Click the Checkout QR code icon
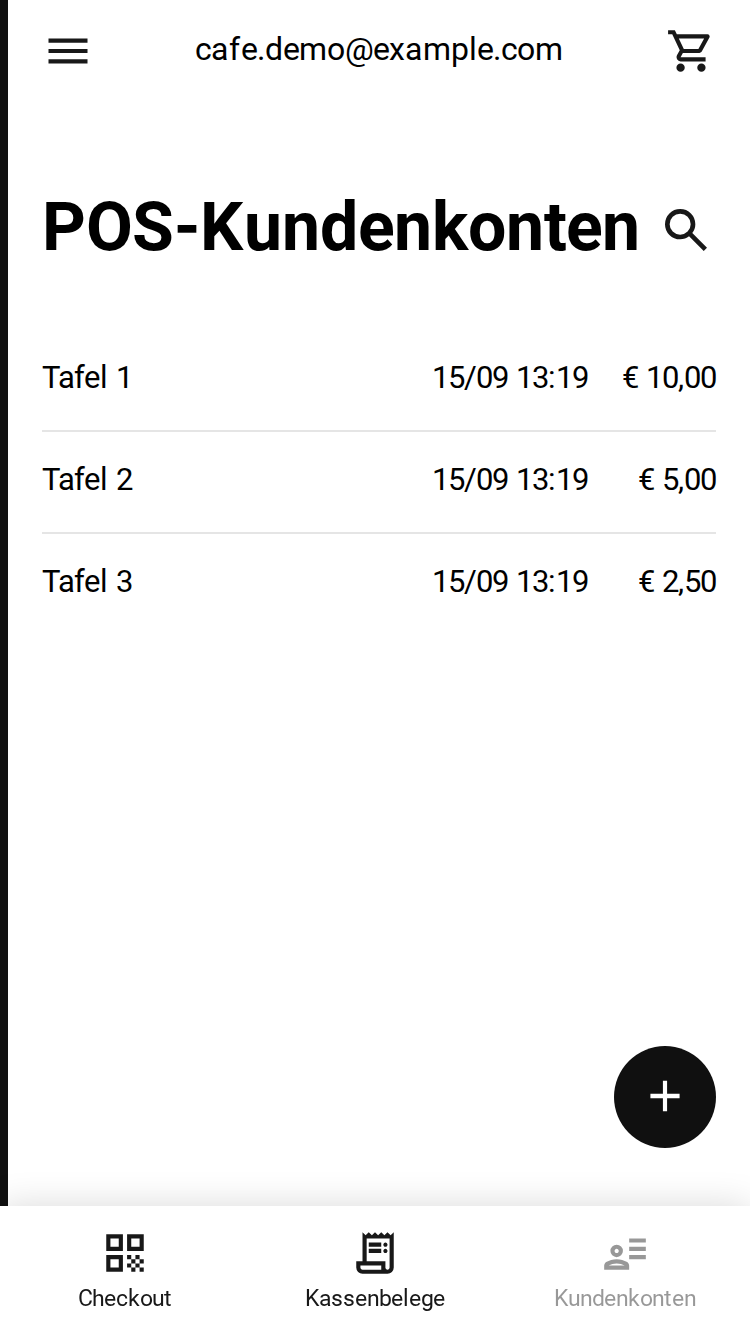The width and height of the screenshot is (750, 1334). point(125,1253)
